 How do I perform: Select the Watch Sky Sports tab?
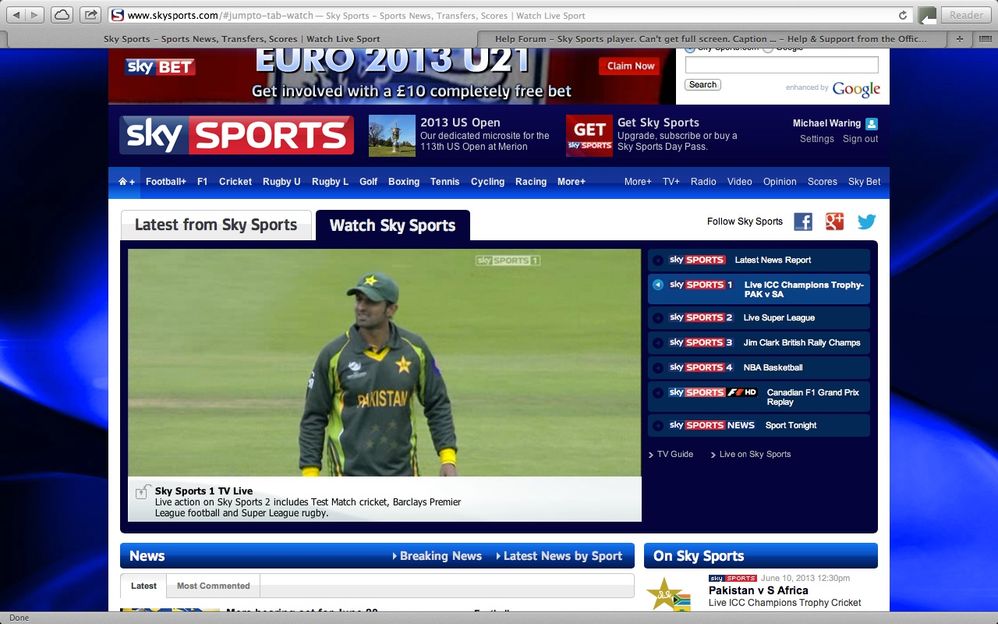click(393, 225)
